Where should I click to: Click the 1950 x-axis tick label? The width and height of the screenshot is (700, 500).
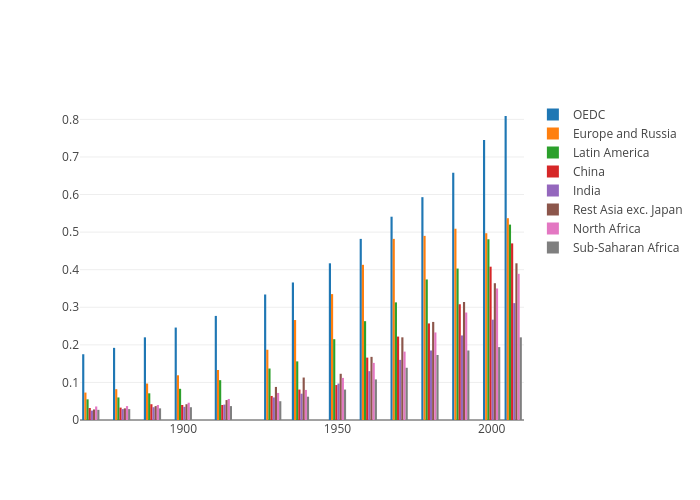(x=337, y=429)
